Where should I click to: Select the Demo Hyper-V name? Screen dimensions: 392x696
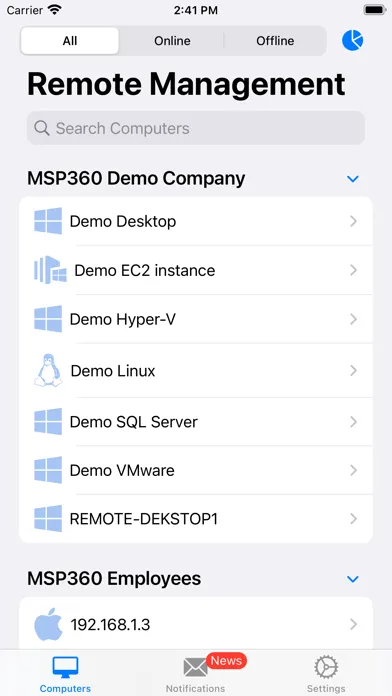[x=123, y=319]
